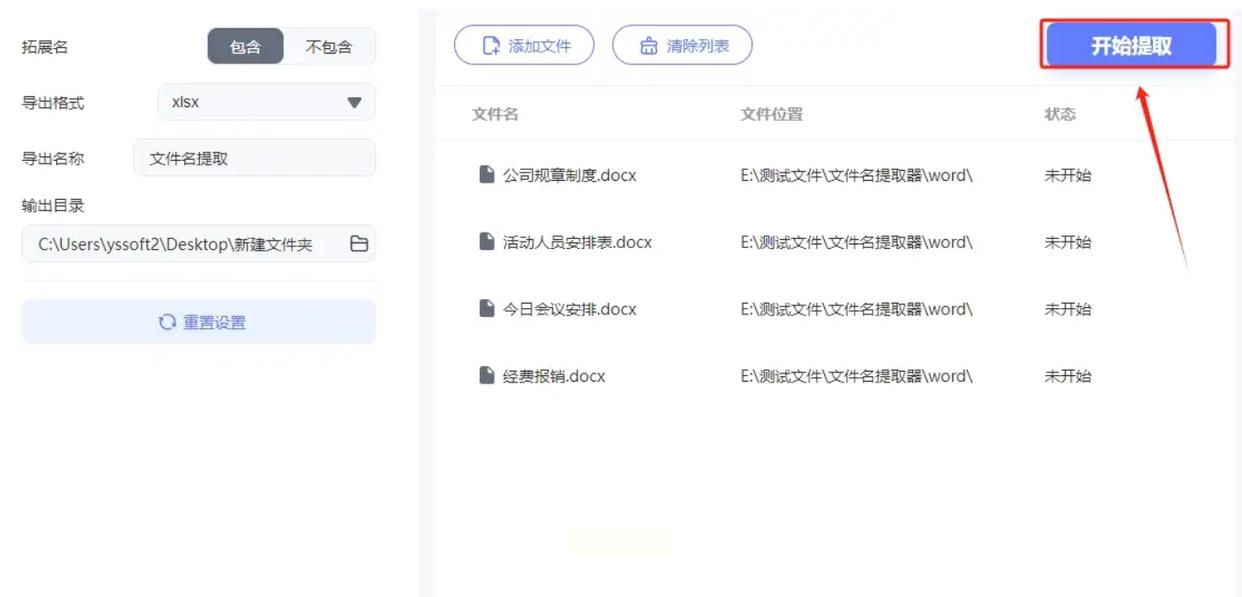The width and height of the screenshot is (1242, 597).
Task: Select file name 经费报销.docx
Action: [x=554, y=376]
